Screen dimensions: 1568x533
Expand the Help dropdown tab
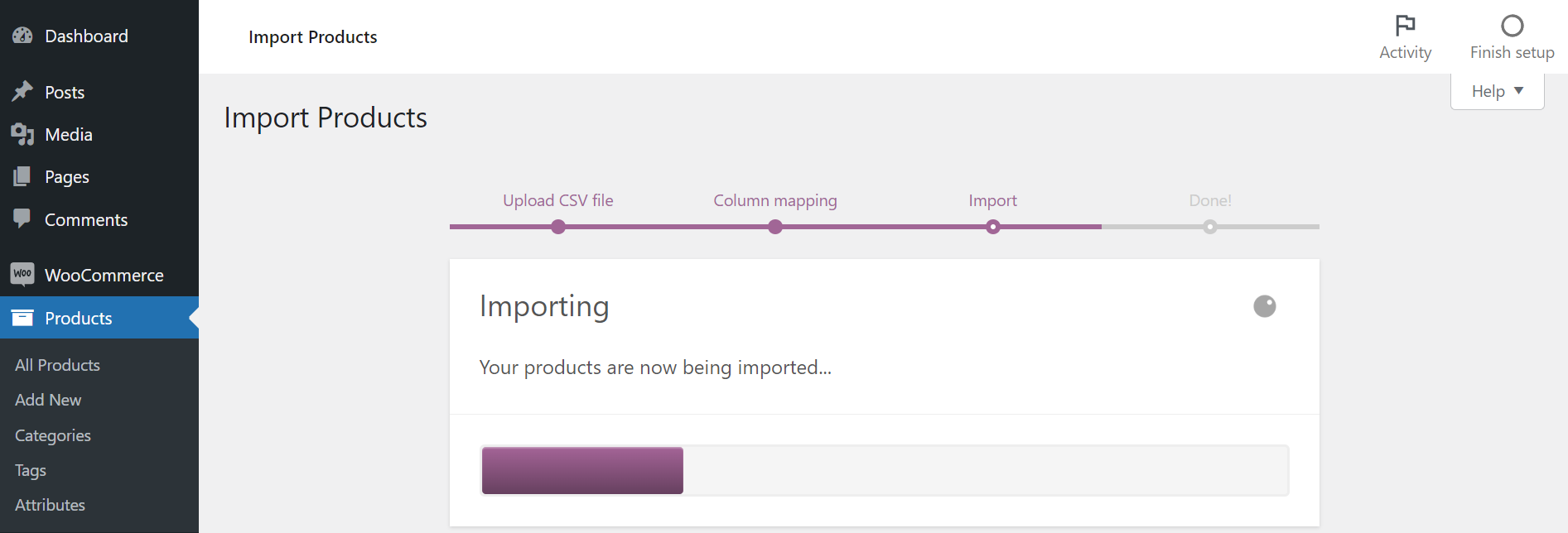coord(1497,91)
